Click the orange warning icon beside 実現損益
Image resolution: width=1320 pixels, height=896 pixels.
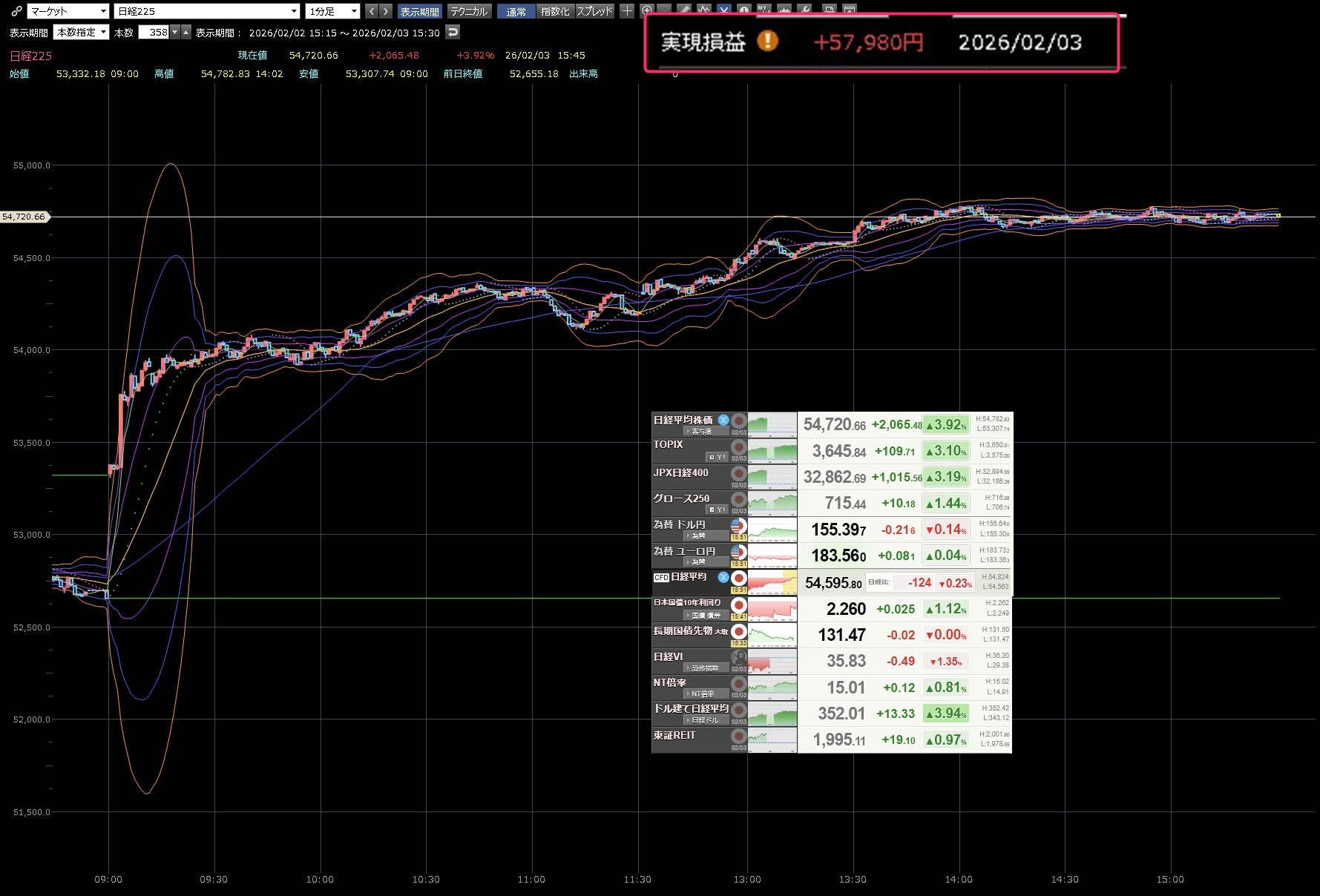[767, 41]
